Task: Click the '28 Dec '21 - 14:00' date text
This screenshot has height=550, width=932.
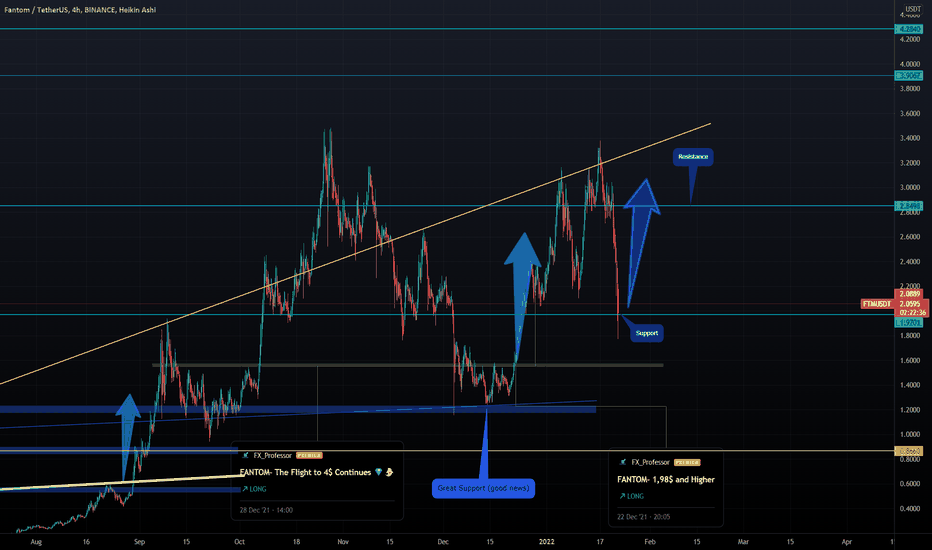Action: pos(266,510)
